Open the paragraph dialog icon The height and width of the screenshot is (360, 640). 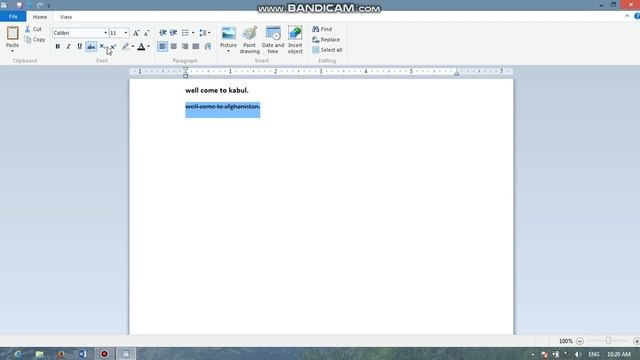point(207,47)
